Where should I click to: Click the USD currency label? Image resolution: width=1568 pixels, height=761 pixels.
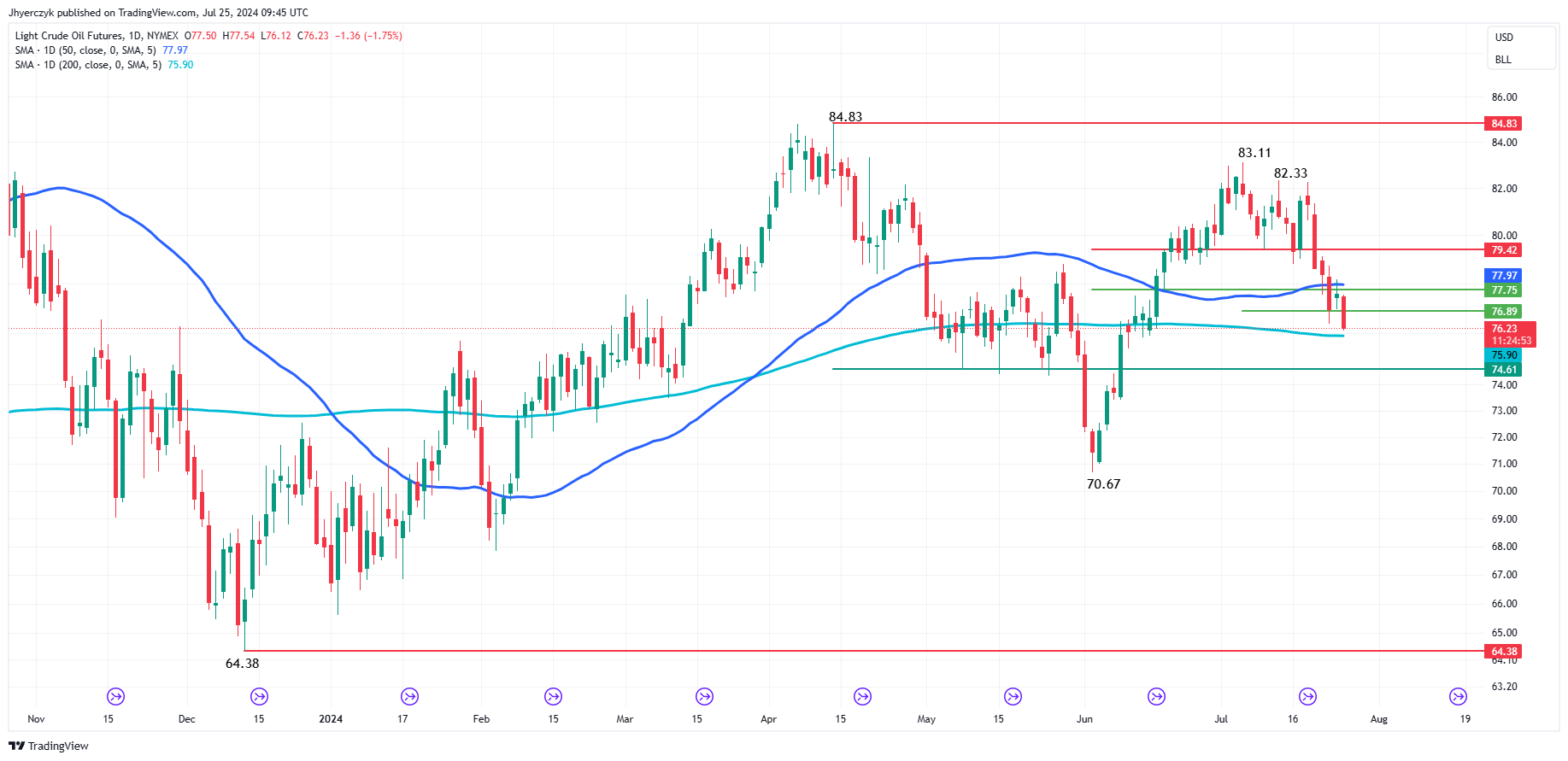point(1504,38)
